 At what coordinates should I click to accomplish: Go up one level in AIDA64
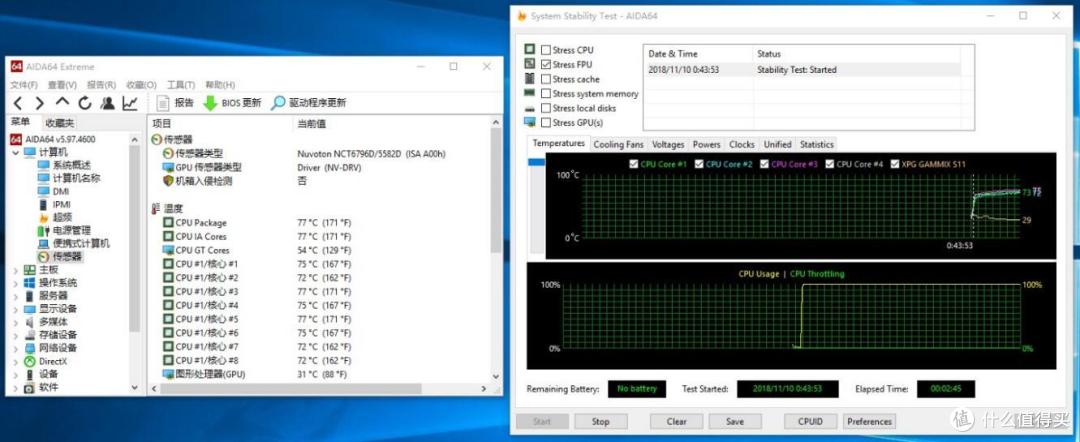(x=63, y=103)
